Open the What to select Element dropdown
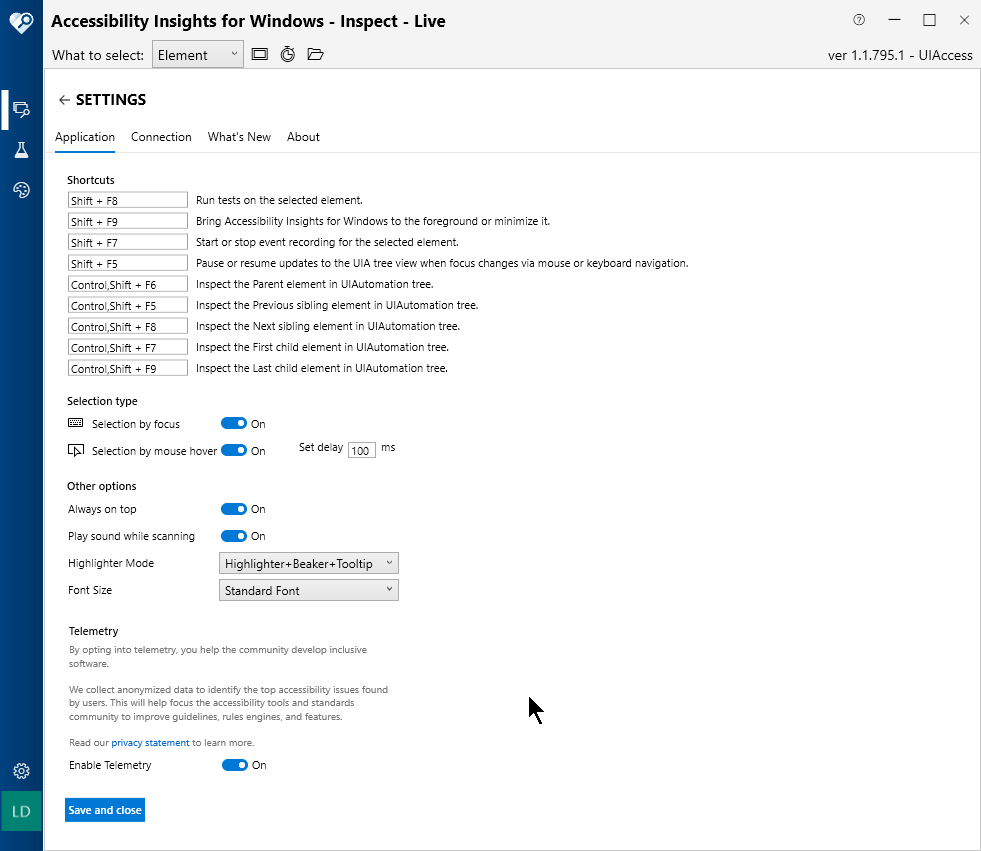Image resolution: width=981 pixels, height=851 pixels. [x=198, y=55]
